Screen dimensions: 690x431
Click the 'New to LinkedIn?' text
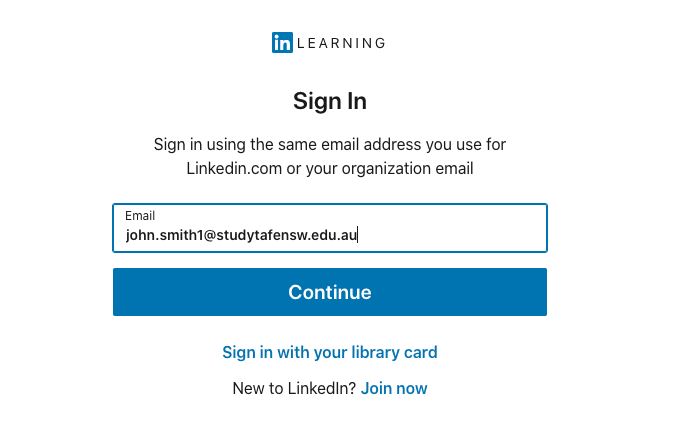pyautogui.click(x=294, y=388)
